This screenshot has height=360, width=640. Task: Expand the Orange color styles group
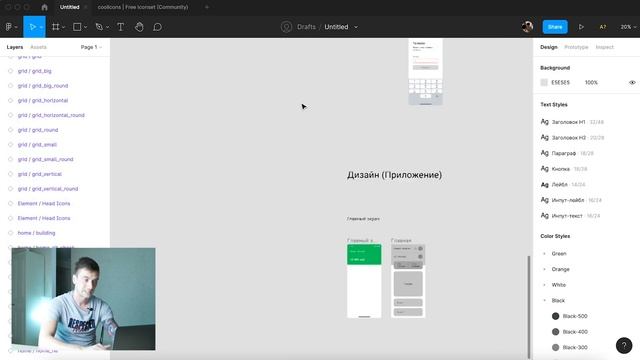pos(544,269)
